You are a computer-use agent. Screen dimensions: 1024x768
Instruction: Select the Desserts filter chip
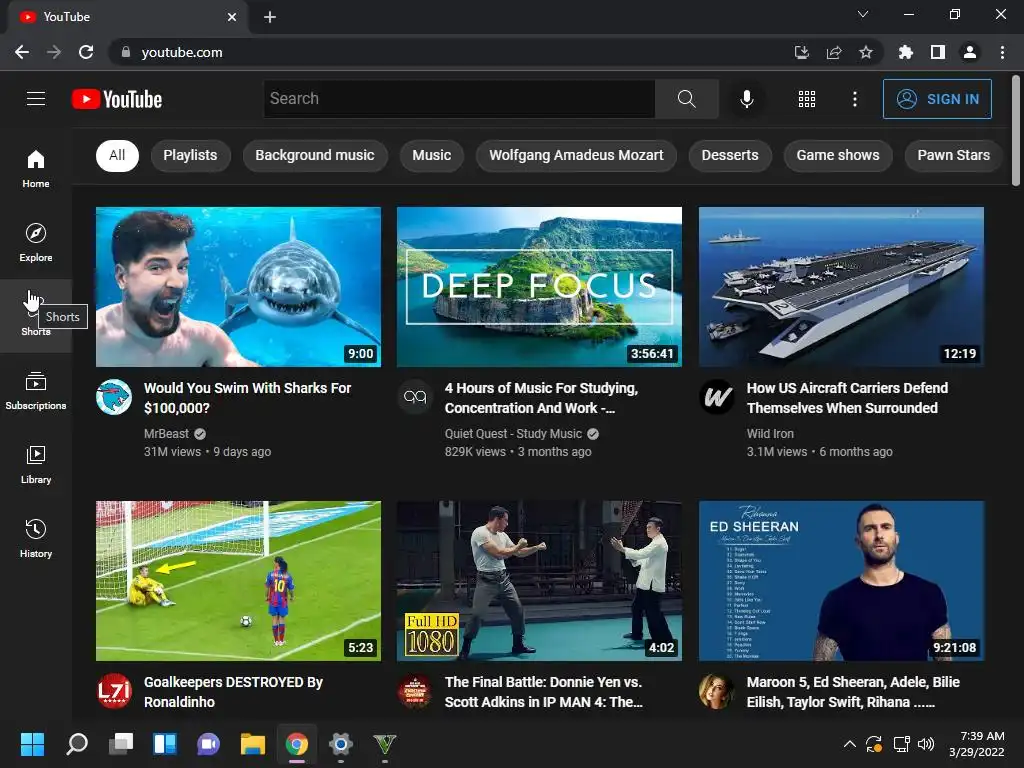730,155
